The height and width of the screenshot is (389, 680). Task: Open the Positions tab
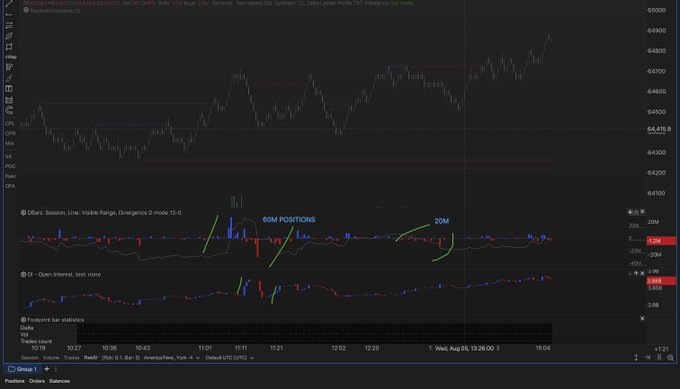coord(14,381)
